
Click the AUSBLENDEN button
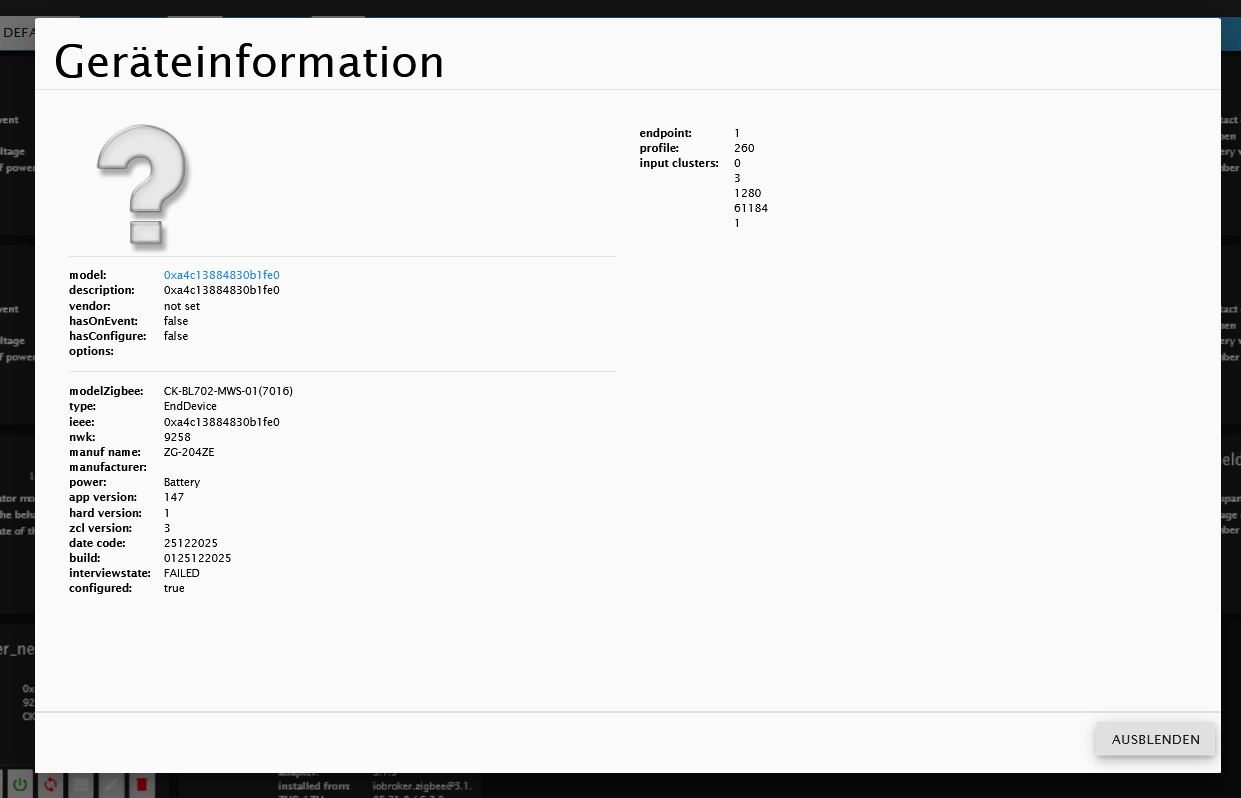click(x=1155, y=739)
